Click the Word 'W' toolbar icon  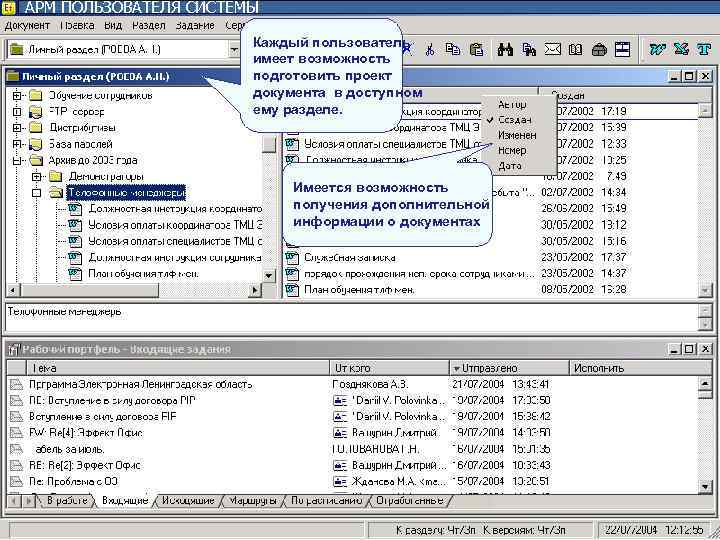pyautogui.click(x=658, y=49)
